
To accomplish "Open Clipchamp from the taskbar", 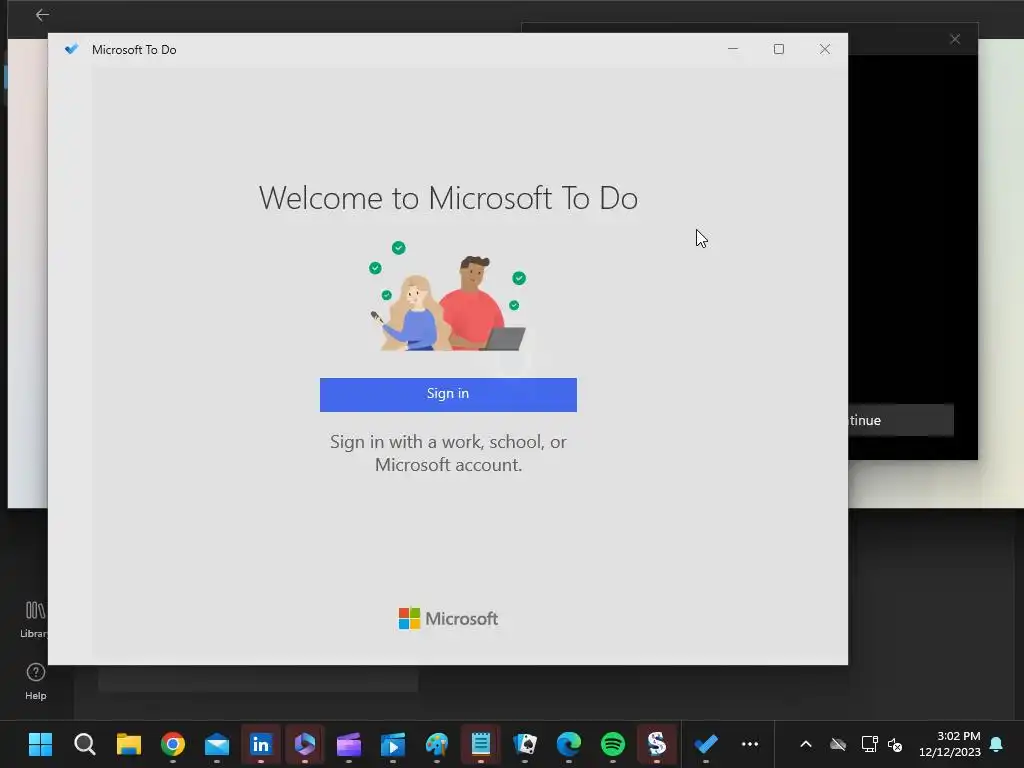I will [349, 744].
